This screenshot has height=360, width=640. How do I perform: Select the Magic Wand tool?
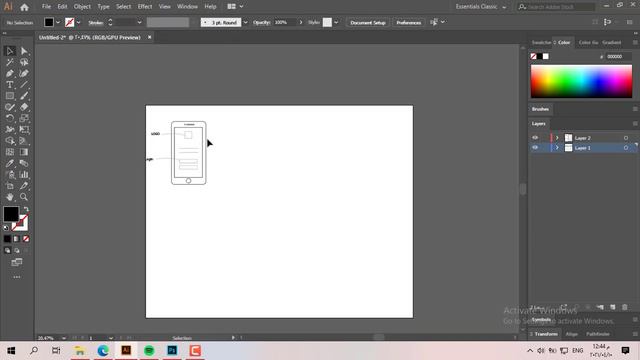click(x=10, y=62)
